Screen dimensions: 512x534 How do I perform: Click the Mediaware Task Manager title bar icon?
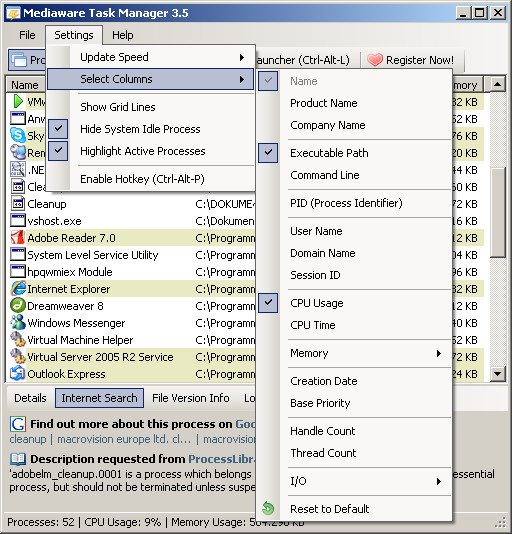tap(14, 13)
